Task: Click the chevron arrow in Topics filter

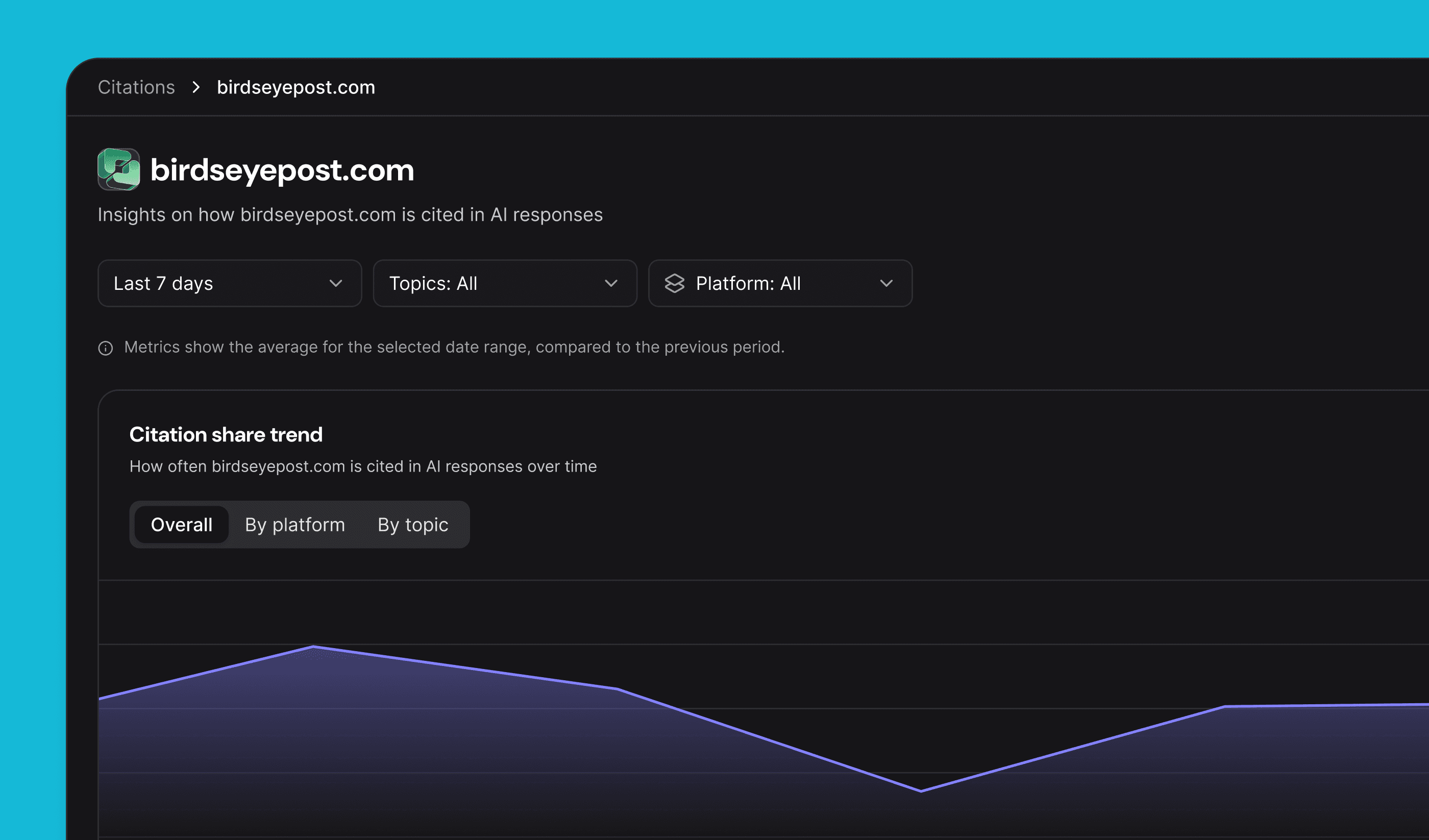Action: coord(611,283)
